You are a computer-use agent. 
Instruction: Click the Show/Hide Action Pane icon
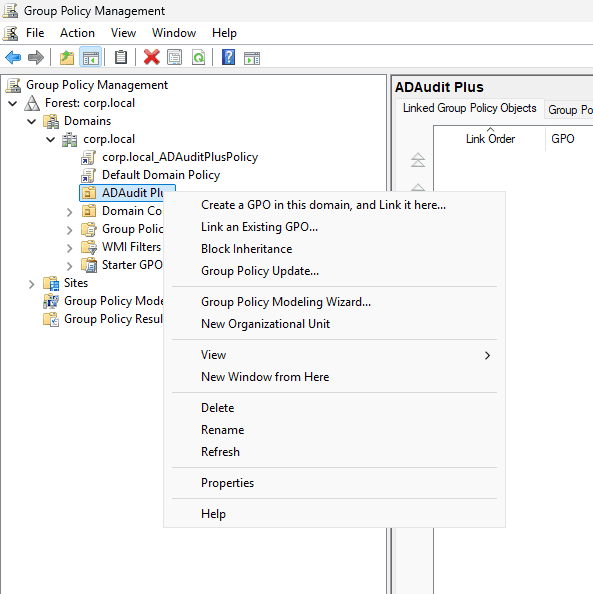click(x=252, y=58)
